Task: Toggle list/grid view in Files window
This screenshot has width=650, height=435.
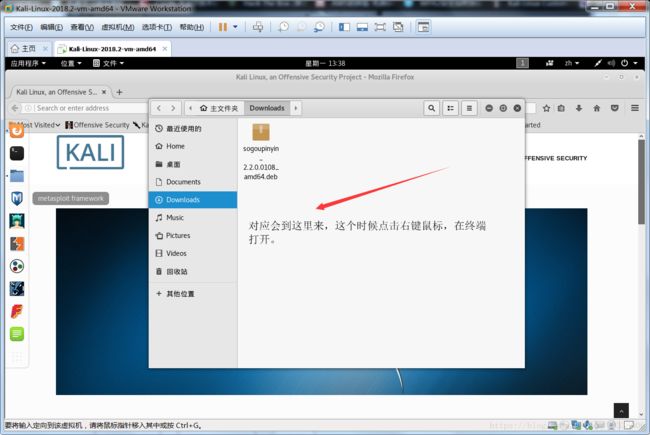Action: 451,108
